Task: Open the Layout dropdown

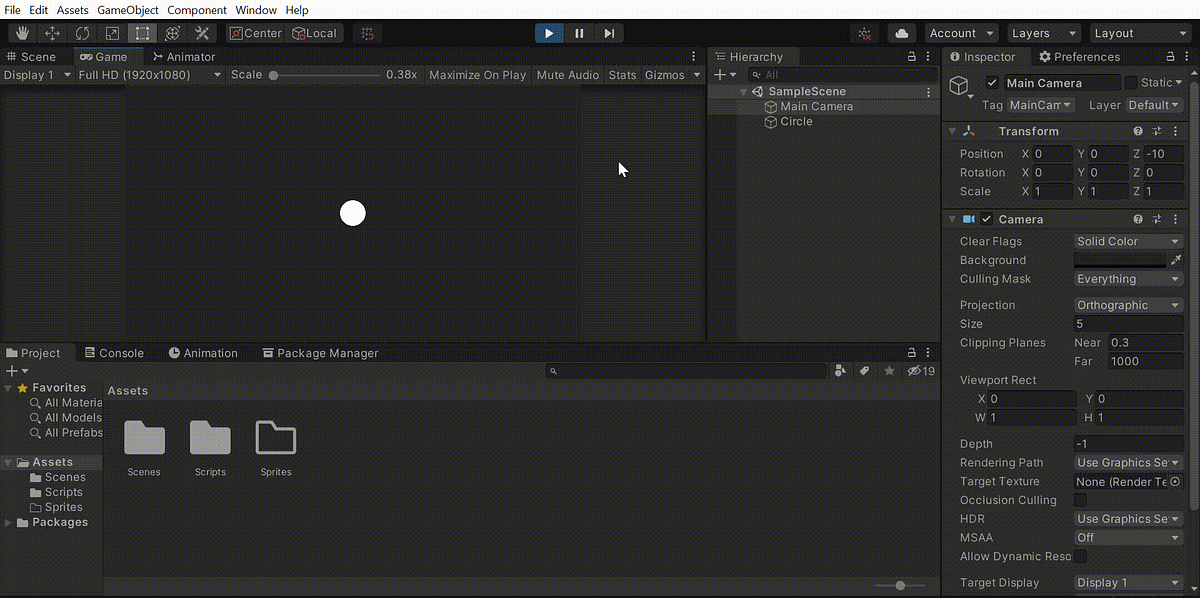Action: [1139, 32]
